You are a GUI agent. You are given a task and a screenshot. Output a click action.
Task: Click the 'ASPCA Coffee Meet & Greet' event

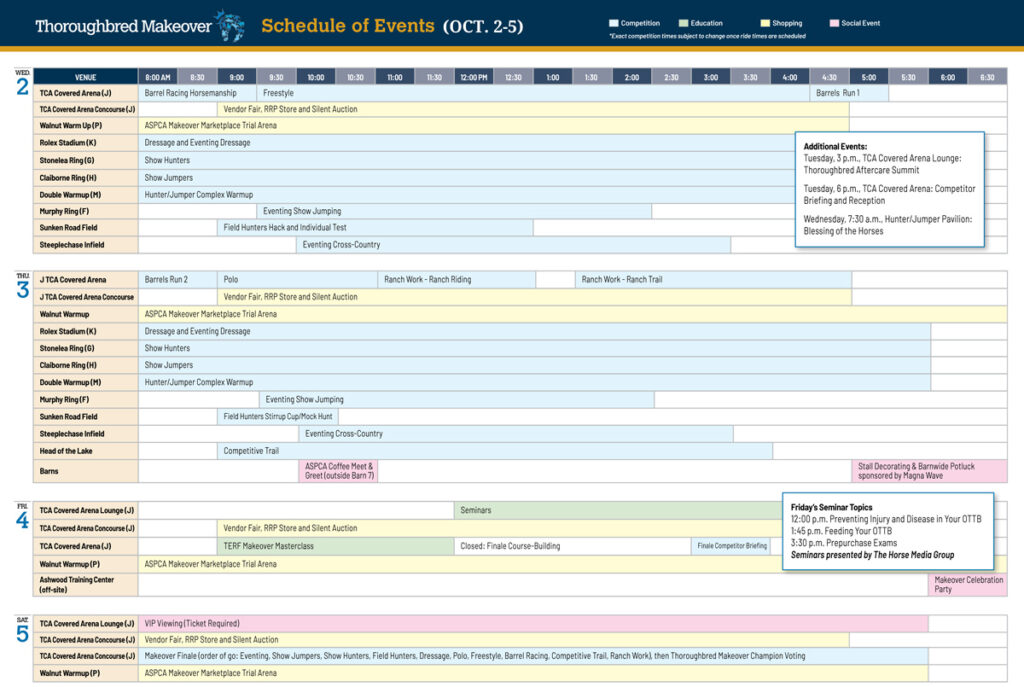[338, 471]
